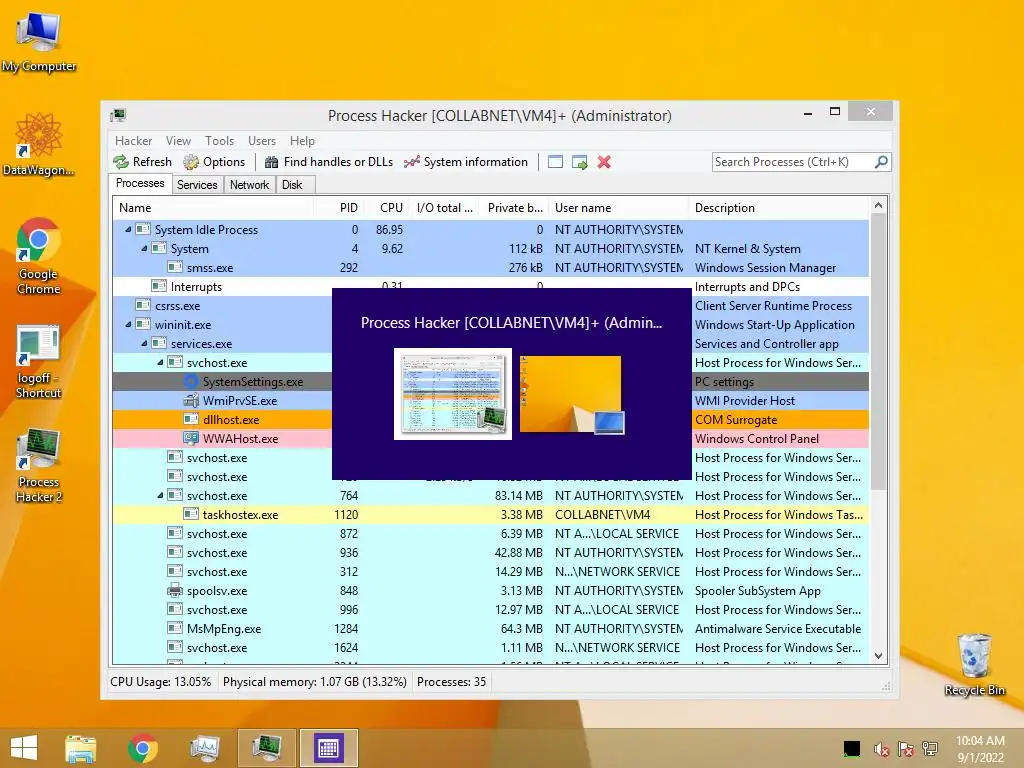Viewport: 1024px width, 768px height.
Task: Click the volume muted tray icon
Action: pos(881,749)
